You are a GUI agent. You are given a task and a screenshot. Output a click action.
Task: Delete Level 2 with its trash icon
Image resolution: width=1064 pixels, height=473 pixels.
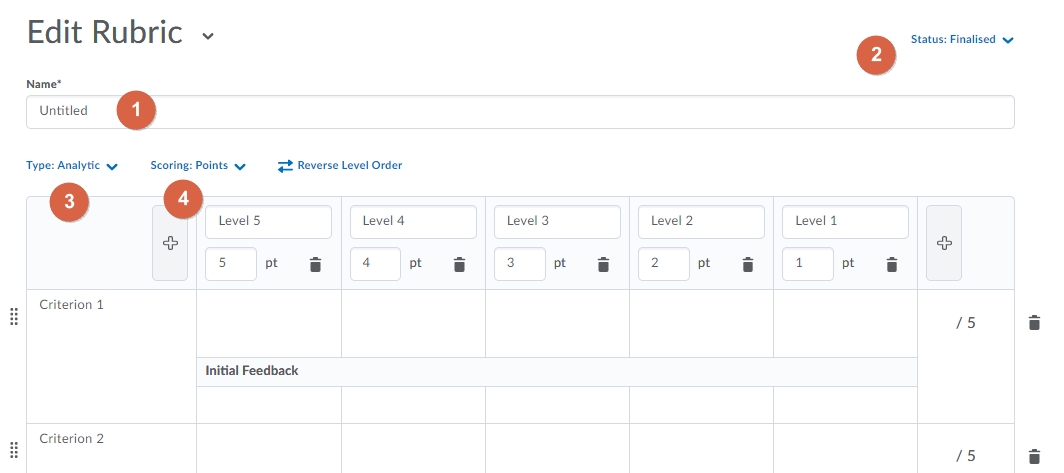[x=748, y=265]
